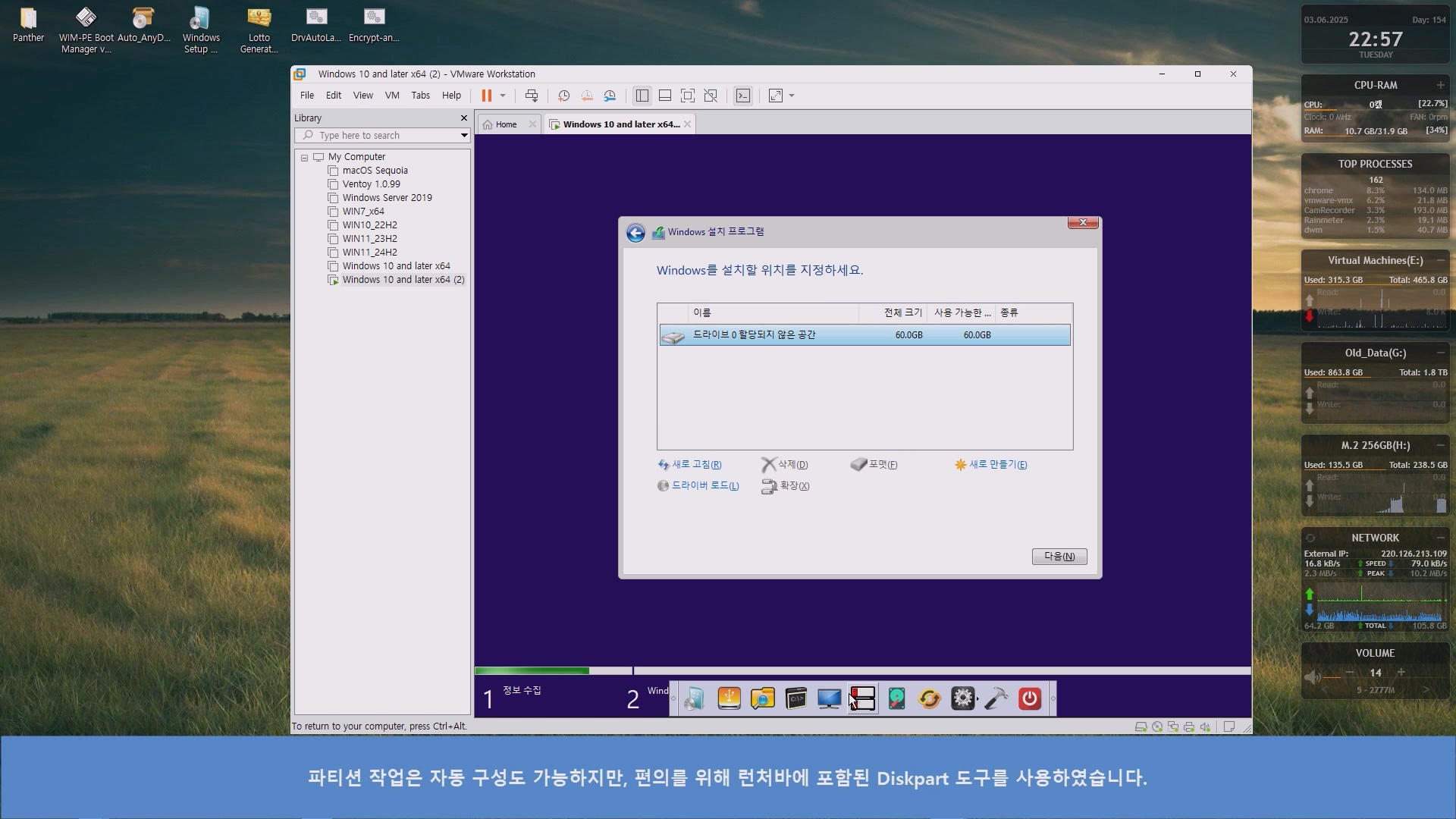The width and height of the screenshot is (1456, 819).
Task: Click the take snapshot clock icon
Action: click(x=563, y=96)
